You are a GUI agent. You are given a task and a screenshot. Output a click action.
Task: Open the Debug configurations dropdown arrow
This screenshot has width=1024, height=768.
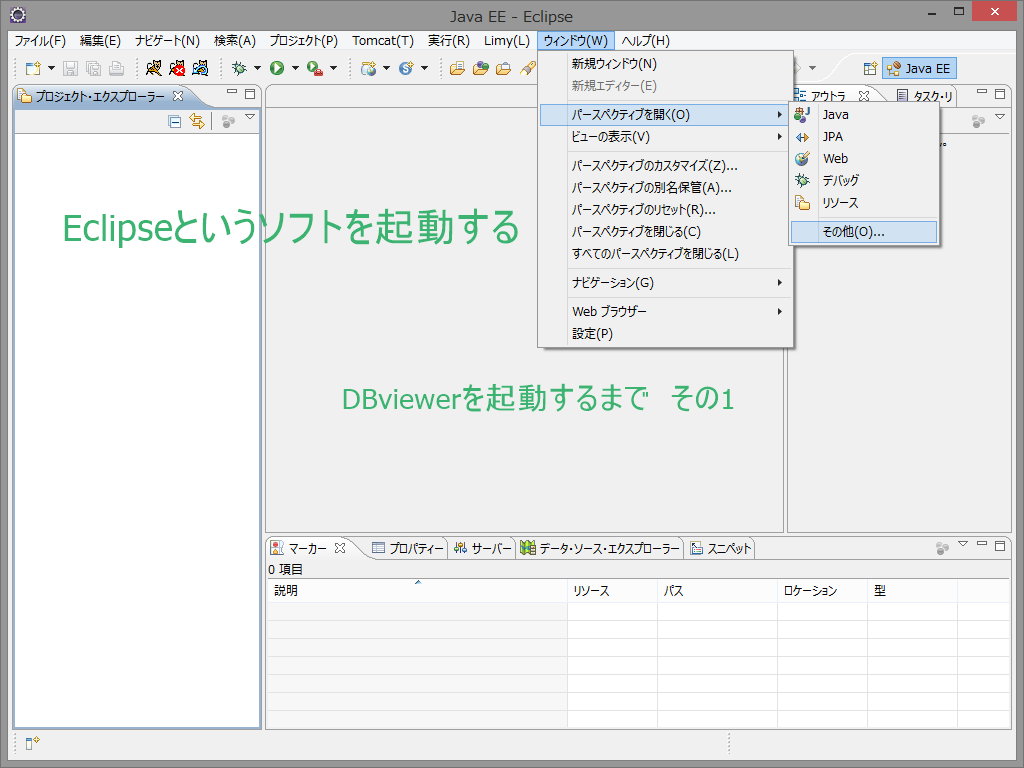click(x=257, y=68)
